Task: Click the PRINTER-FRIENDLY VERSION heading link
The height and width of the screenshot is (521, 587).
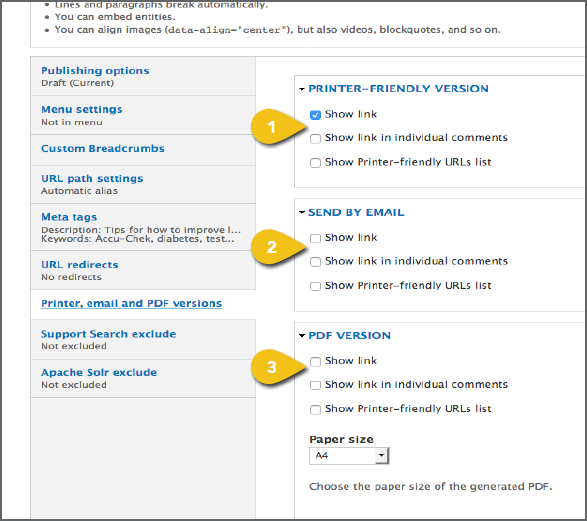Action: (x=398, y=89)
